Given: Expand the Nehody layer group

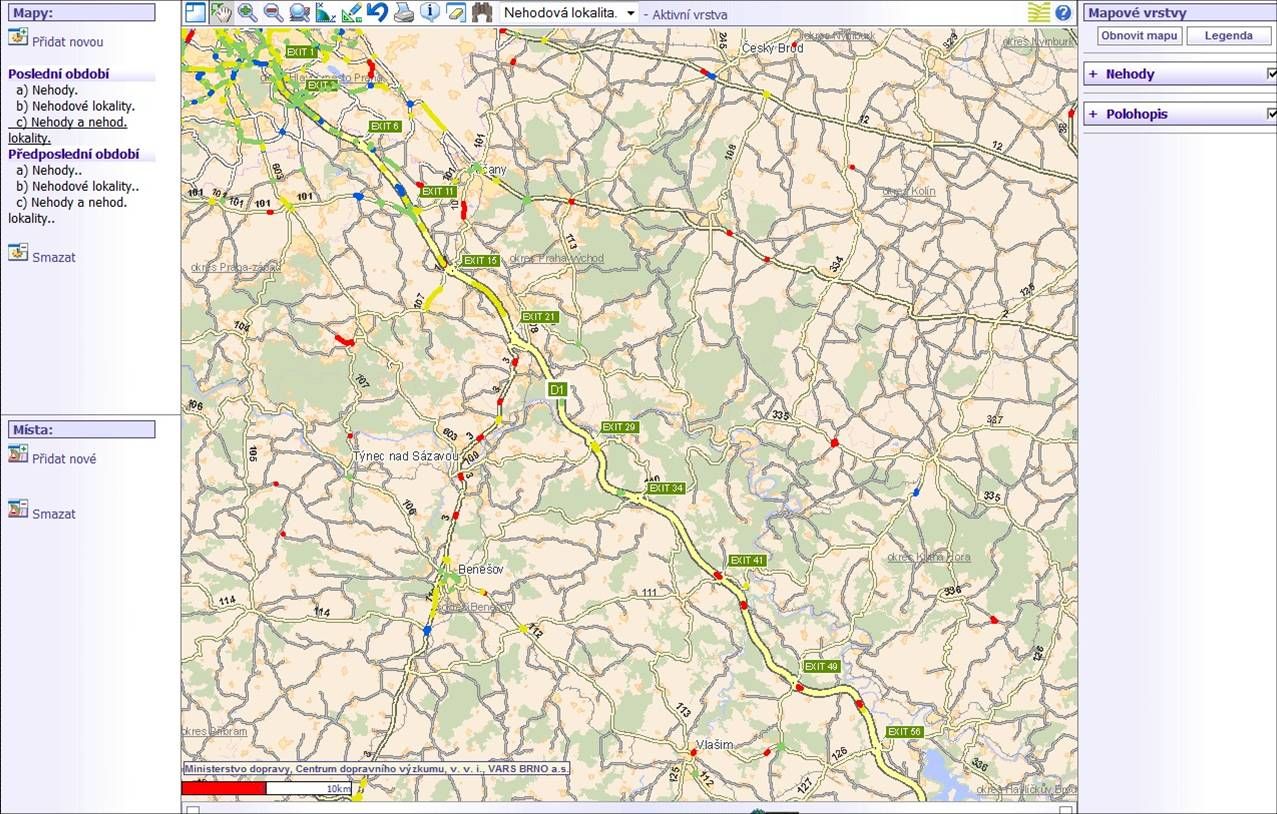Looking at the screenshot, I should pyautogui.click(x=1094, y=74).
